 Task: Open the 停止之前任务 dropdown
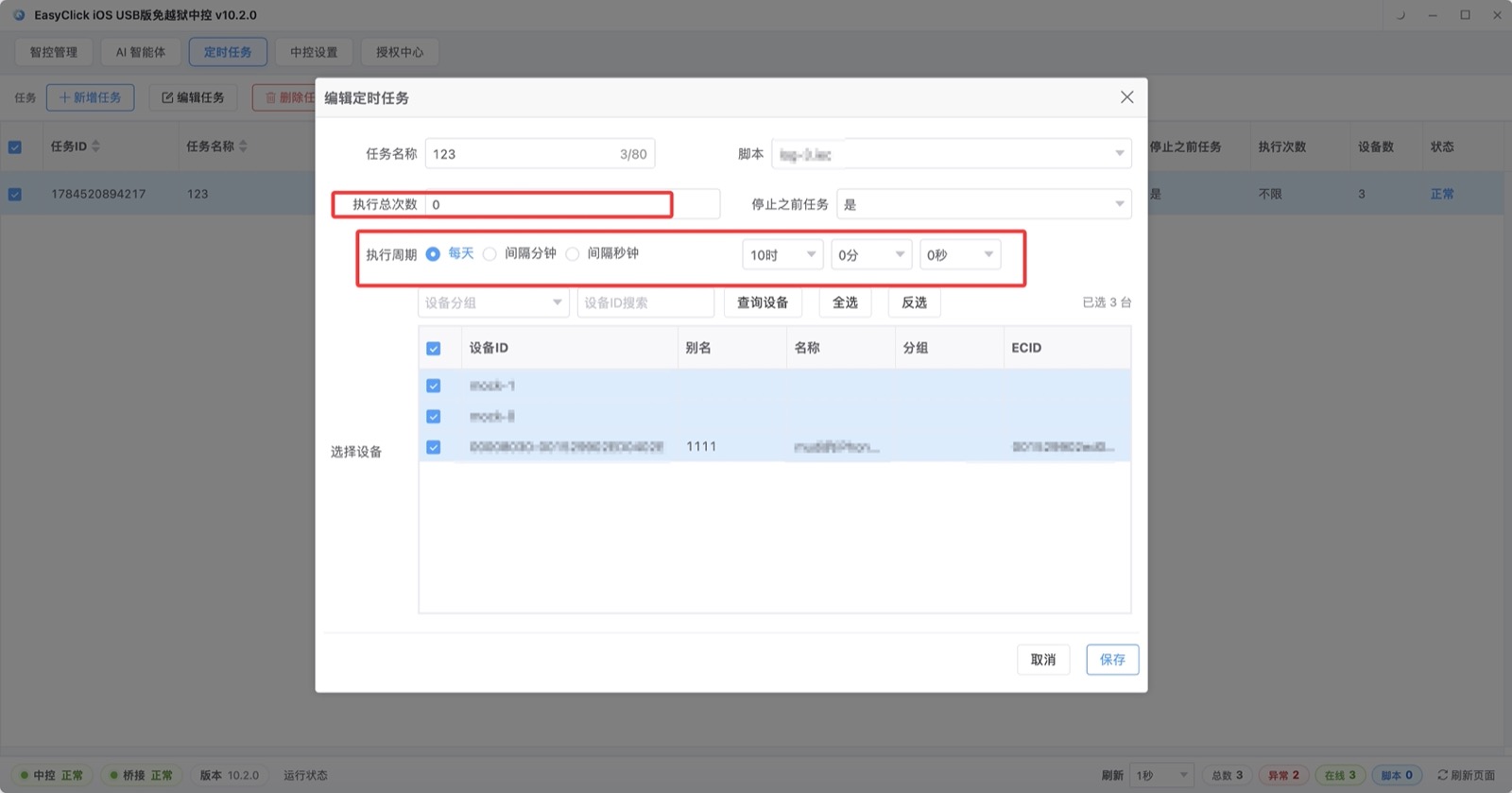click(984, 204)
